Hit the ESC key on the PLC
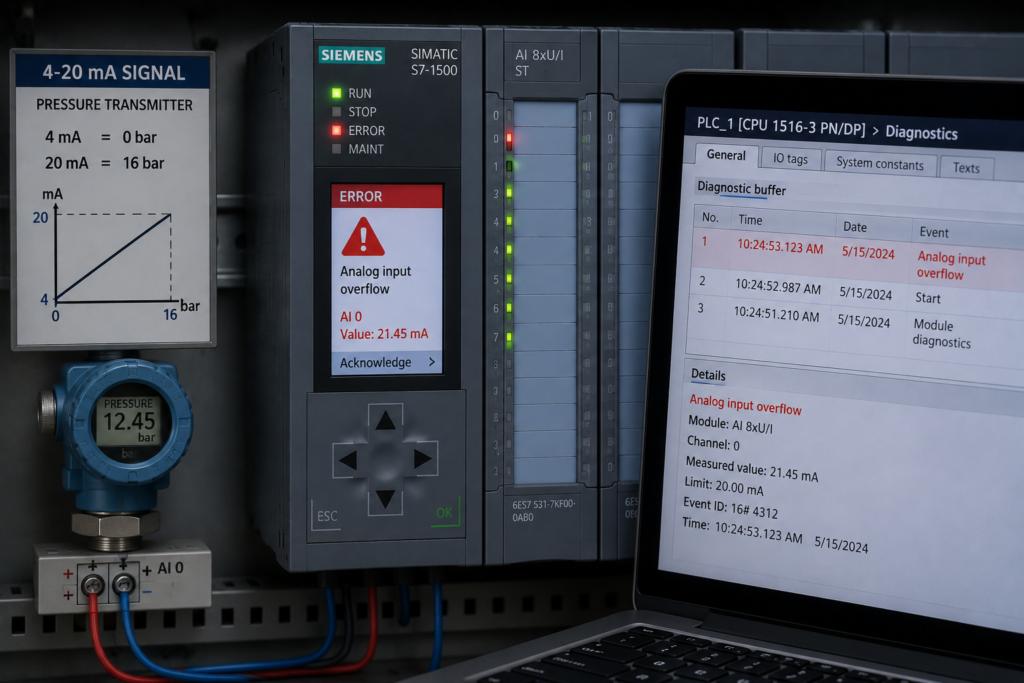This screenshot has width=1024, height=683. click(327, 516)
